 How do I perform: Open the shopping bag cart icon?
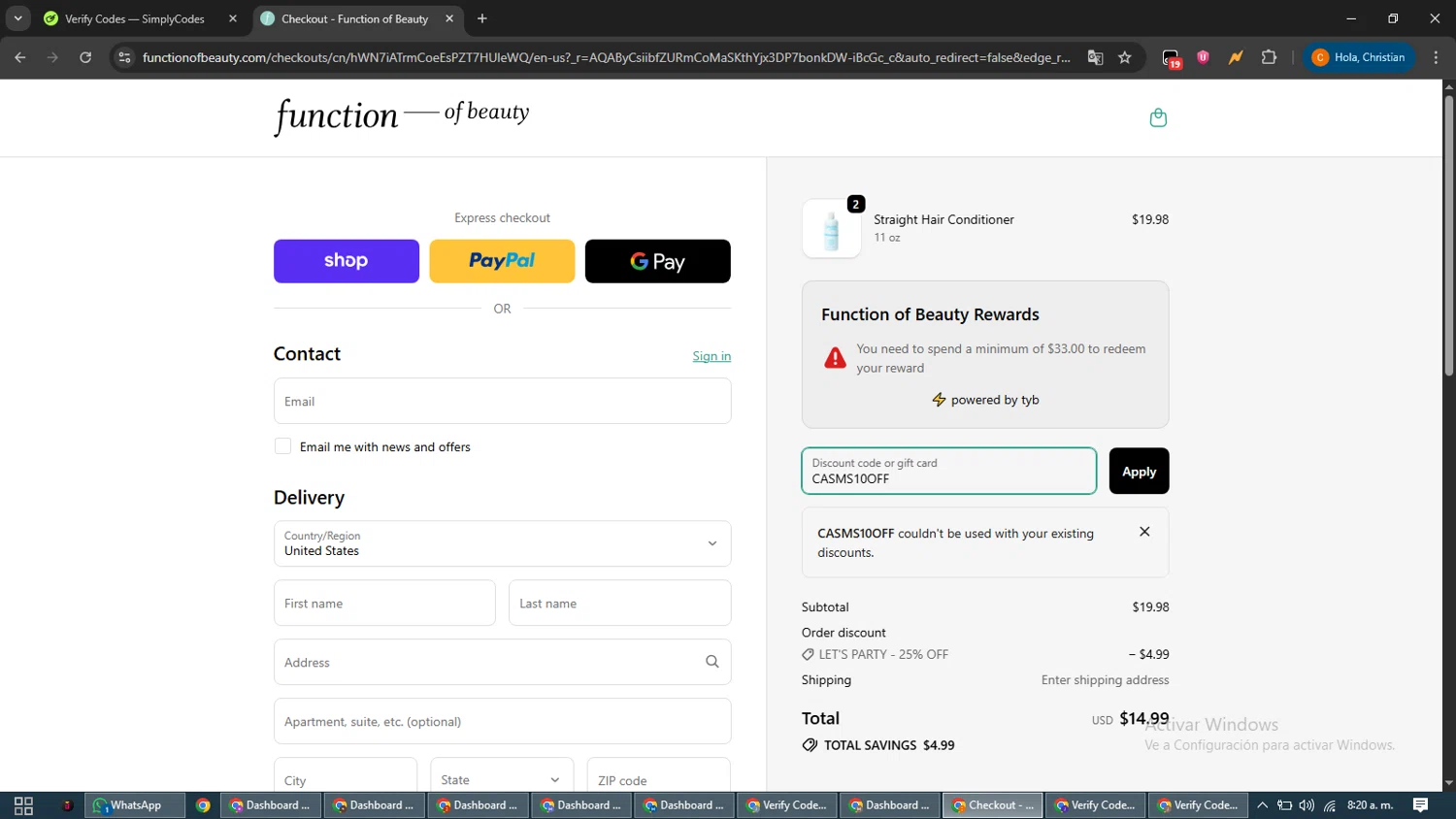(1158, 118)
